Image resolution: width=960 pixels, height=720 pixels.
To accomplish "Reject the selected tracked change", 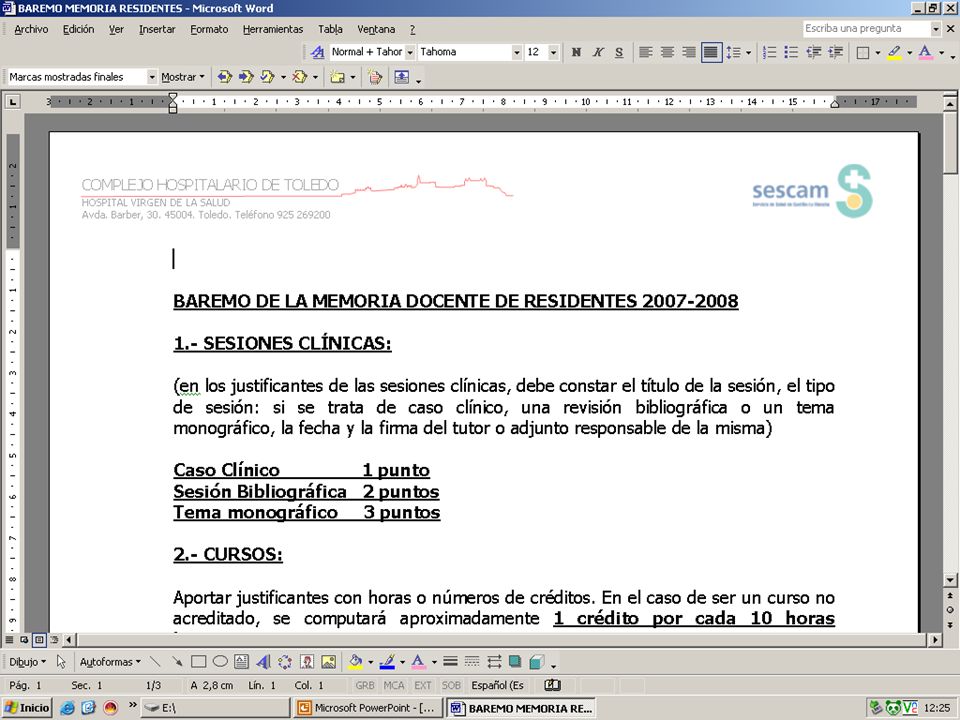I will click(299, 77).
